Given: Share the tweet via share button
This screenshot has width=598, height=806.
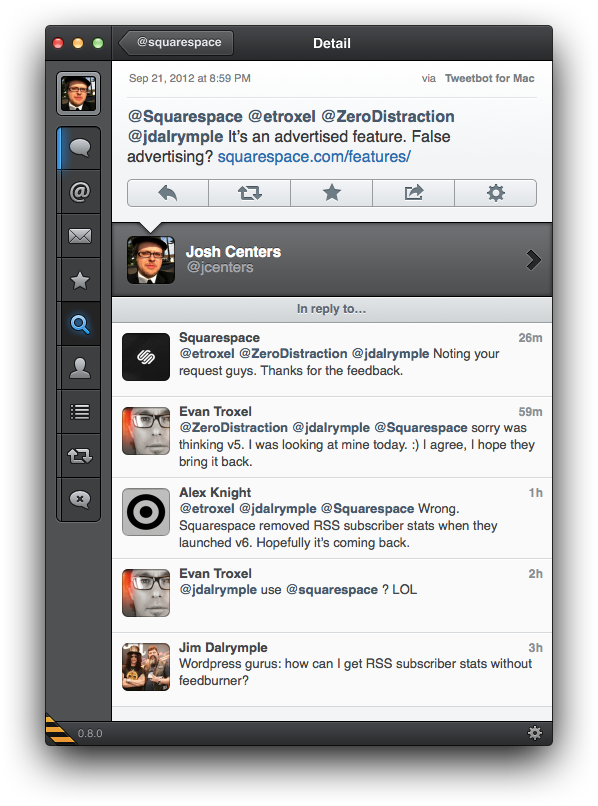Looking at the screenshot, I should pyautogui.click(x=413, y=193).
